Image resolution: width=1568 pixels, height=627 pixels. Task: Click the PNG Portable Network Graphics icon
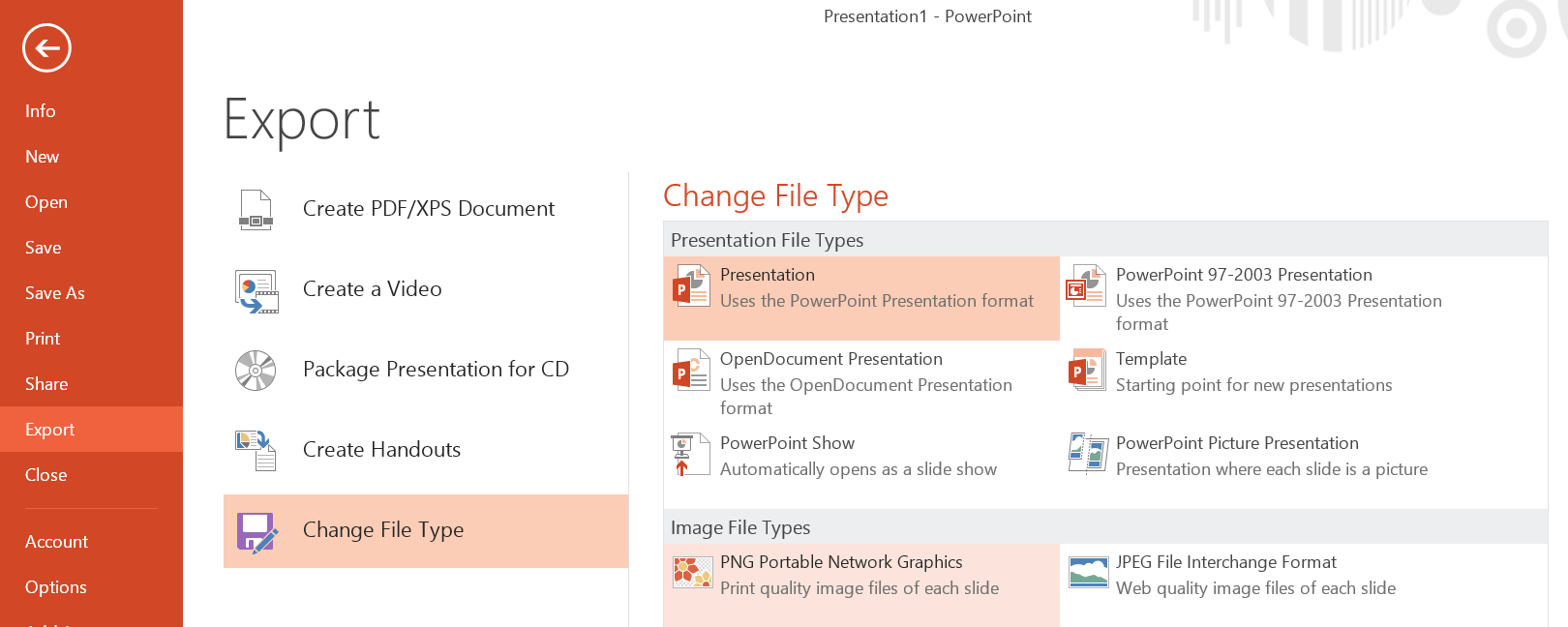click(693, 573)
